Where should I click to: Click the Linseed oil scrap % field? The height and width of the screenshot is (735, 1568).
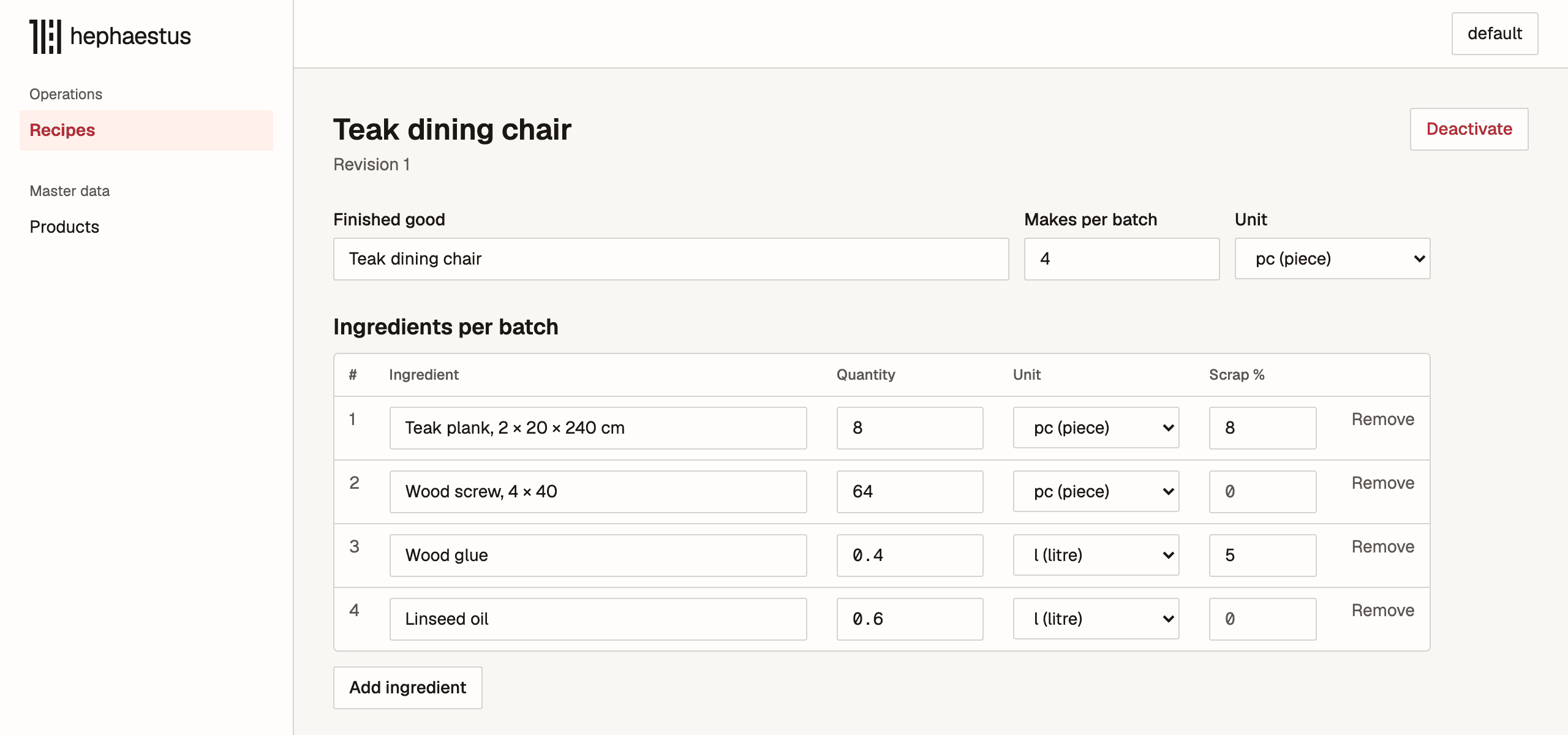point(1262,619)
